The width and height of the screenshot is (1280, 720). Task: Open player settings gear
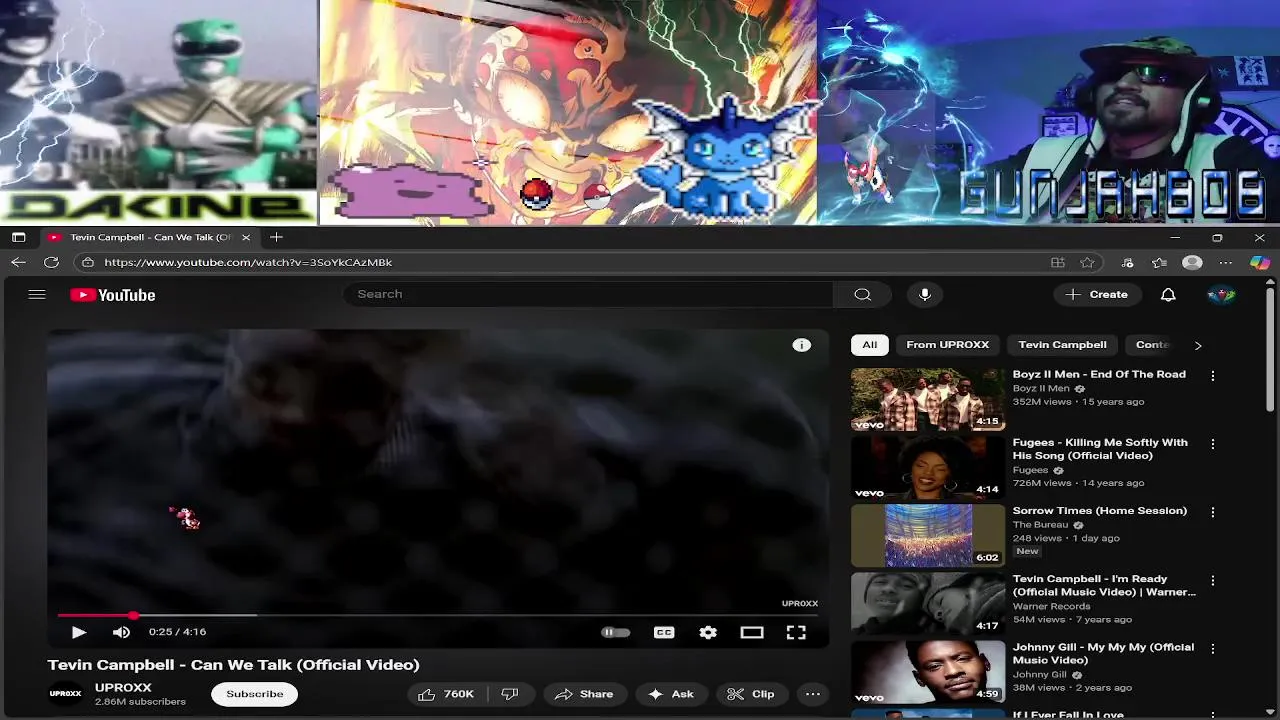coord(708,632)
